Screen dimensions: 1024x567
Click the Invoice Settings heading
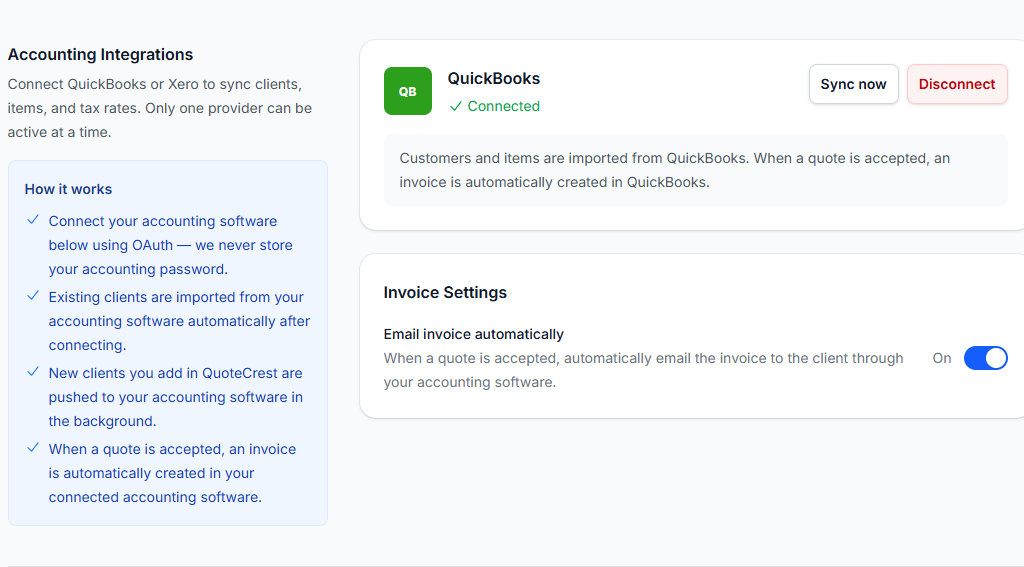pos(445,292)
